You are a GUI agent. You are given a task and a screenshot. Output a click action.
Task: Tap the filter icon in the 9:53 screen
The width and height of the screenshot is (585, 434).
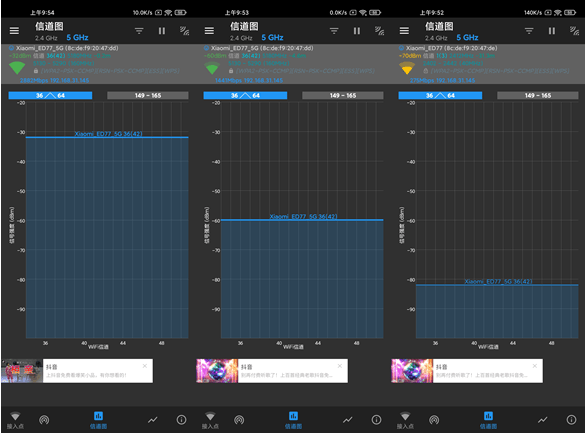coord(334,31)
